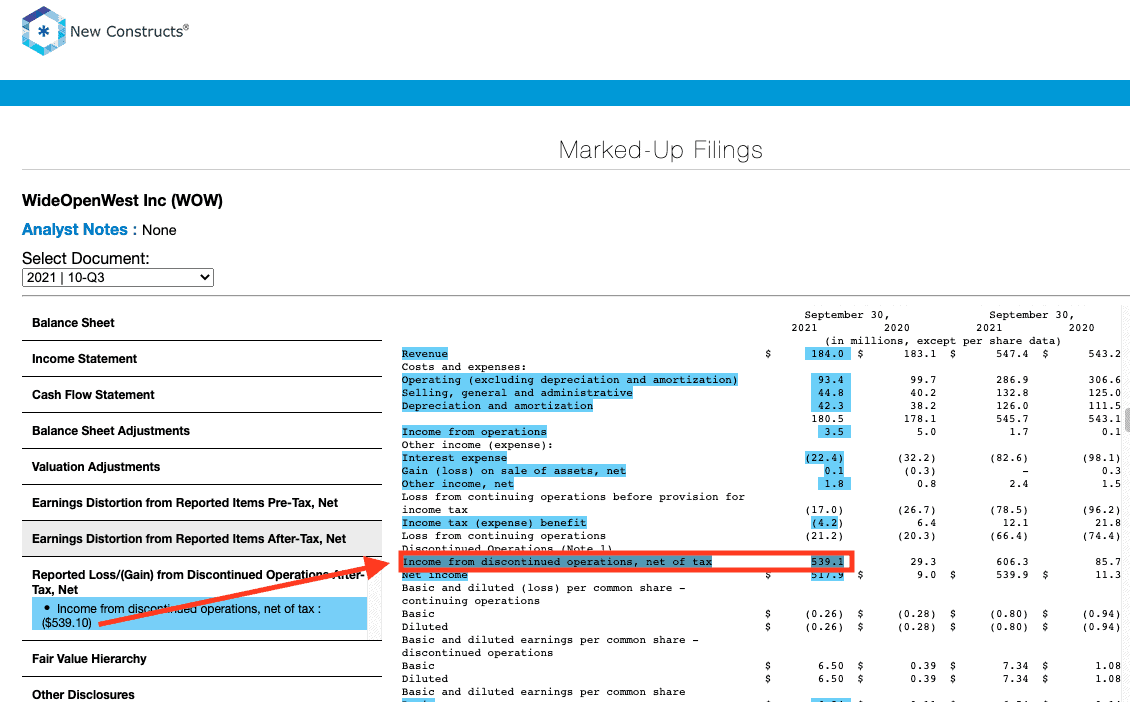The height and width of the screenshot is (702, 1130).
Task: Click the New Constructs hexagon logo
Action: pyautogui.click(x=43, y=30)
